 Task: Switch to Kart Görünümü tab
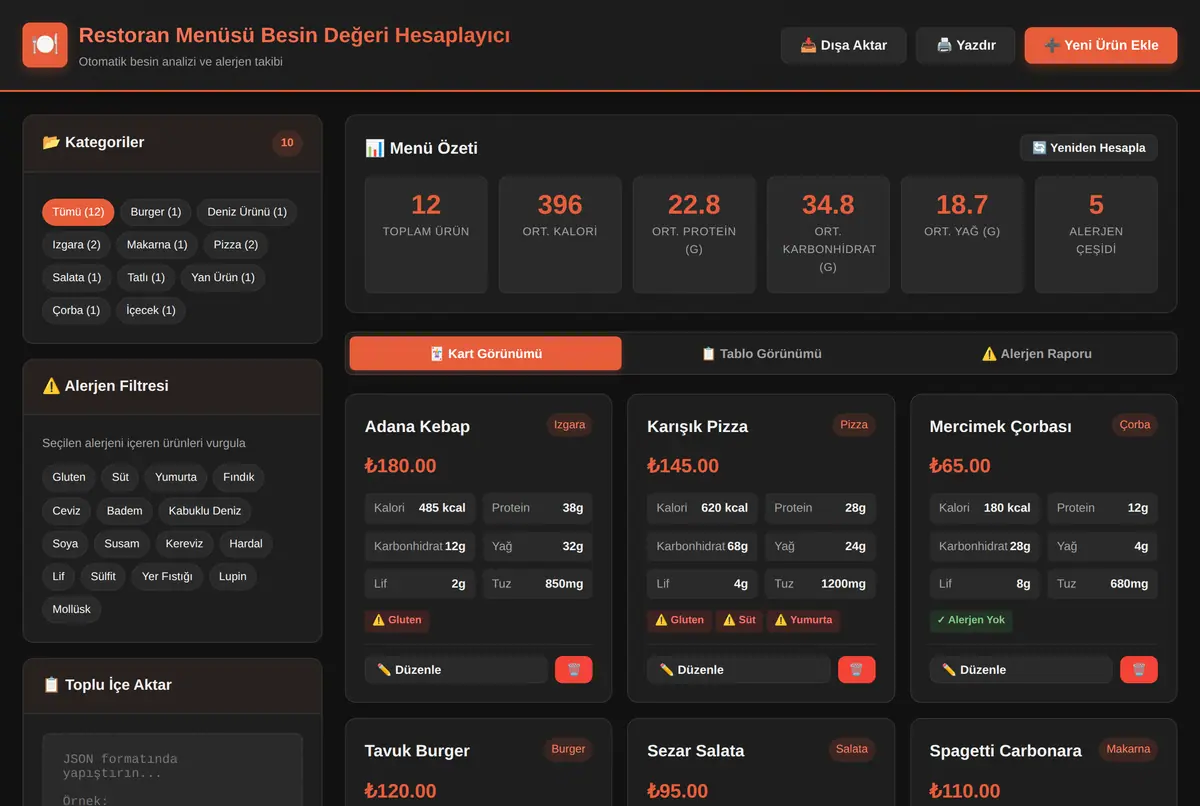click(x=485, y=353)
